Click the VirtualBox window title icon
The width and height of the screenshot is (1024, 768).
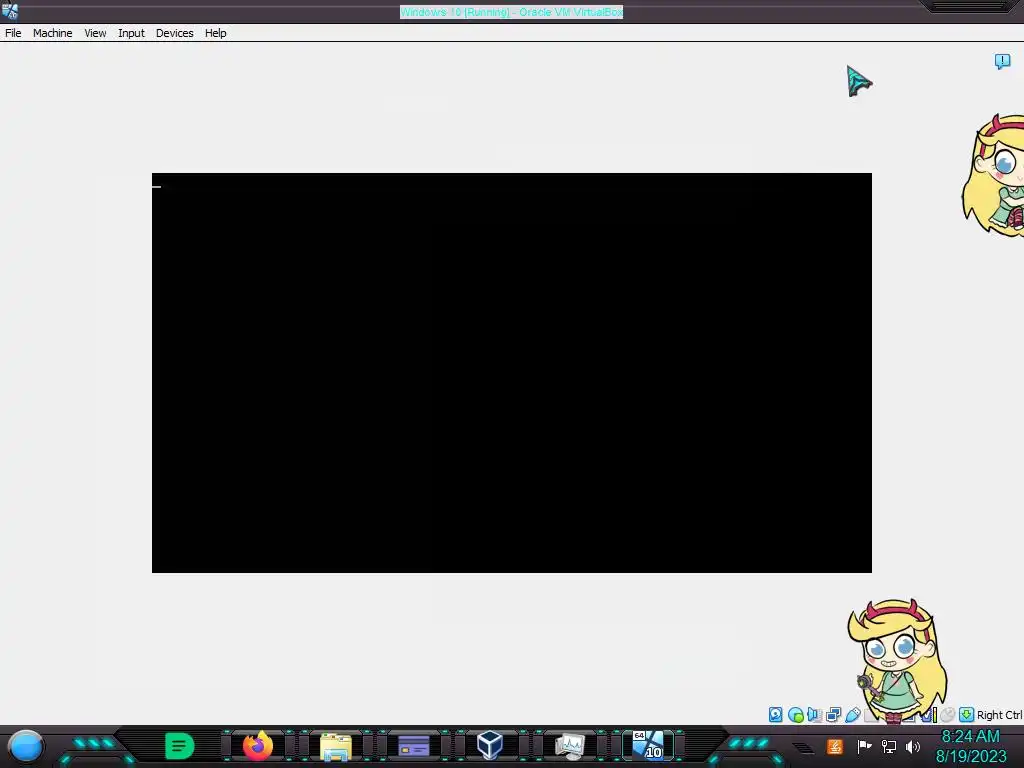[10, 11]
